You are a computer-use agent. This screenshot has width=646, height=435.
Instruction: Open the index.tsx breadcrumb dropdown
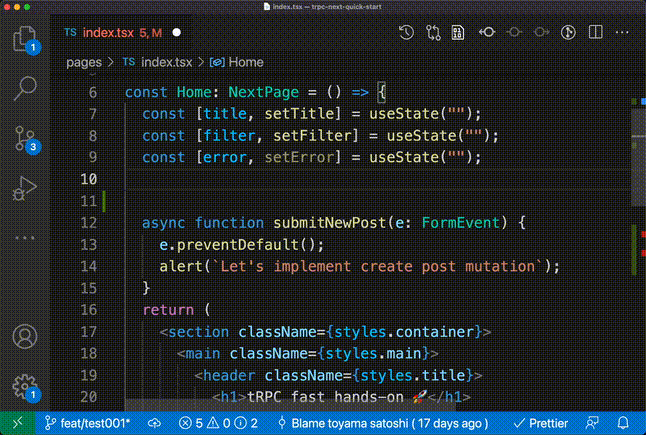157,62
